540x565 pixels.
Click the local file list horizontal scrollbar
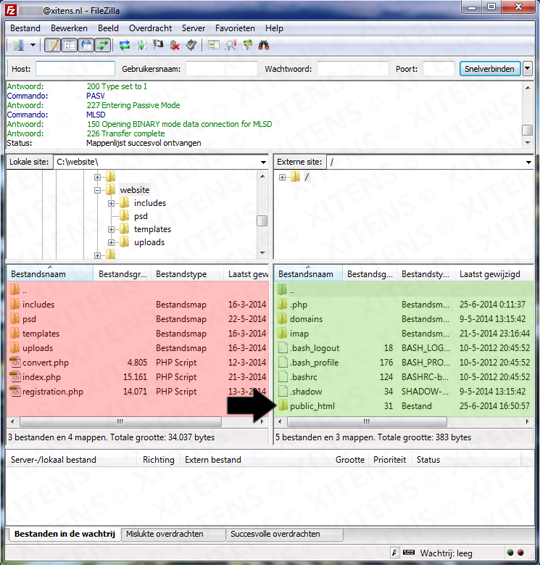pos(120,421)
